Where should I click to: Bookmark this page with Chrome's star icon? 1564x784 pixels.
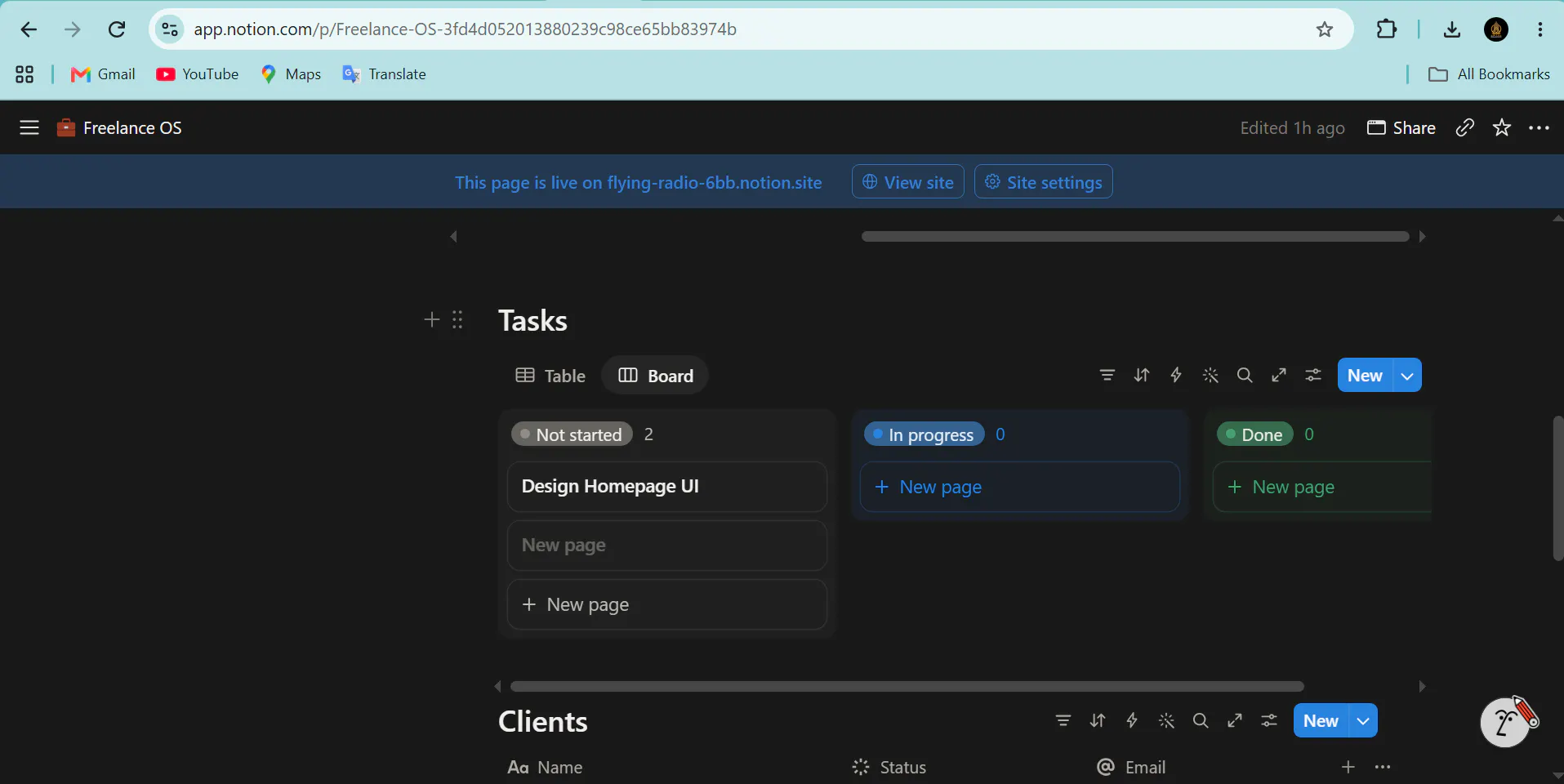point(1325,29)
